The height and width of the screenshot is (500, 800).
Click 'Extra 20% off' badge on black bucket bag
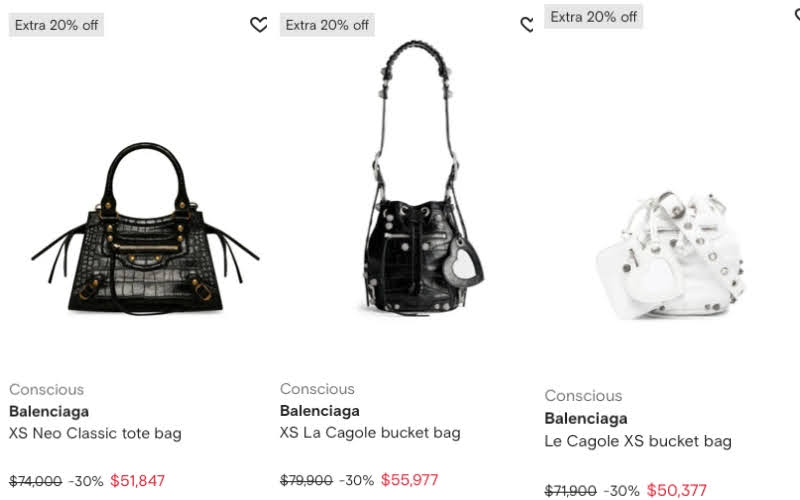327,25
